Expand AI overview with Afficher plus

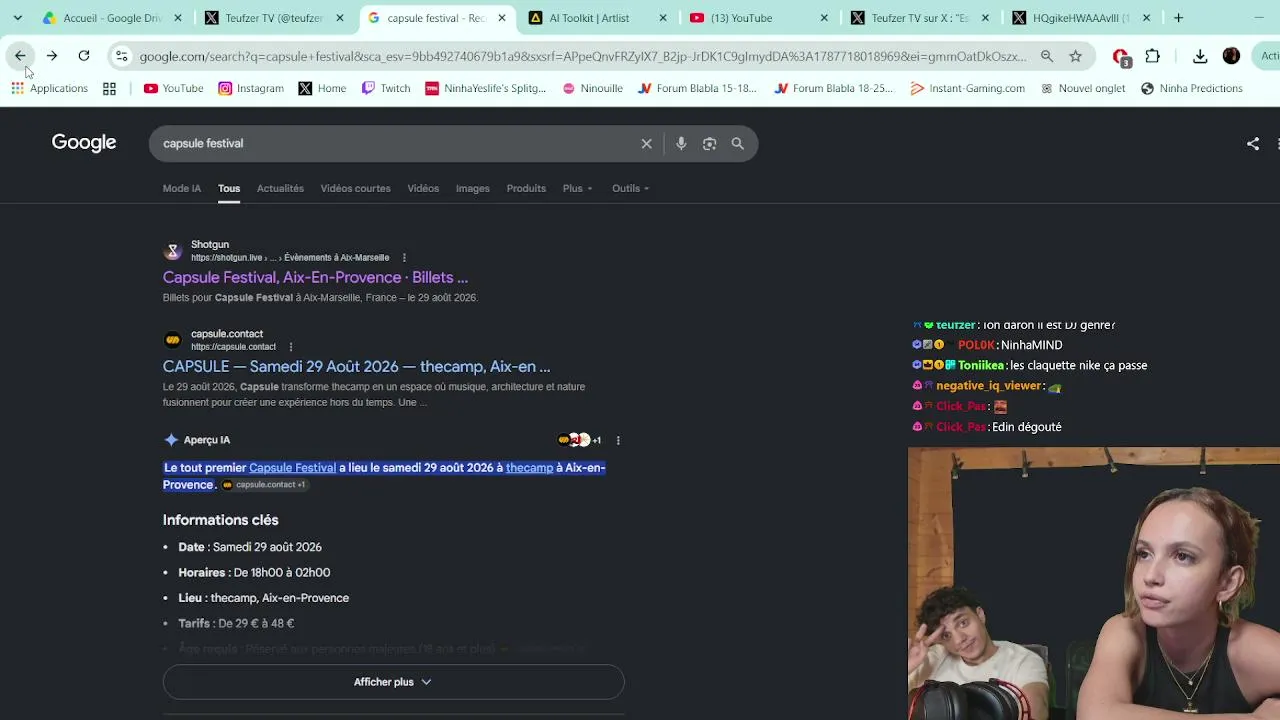click(393, 682)
